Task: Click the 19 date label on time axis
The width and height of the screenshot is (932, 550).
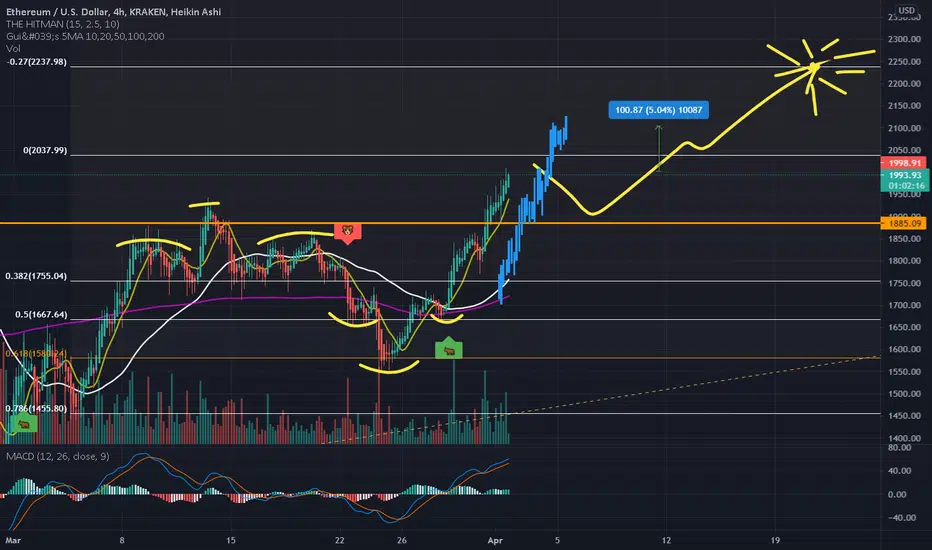Action: tap(775, 540)
